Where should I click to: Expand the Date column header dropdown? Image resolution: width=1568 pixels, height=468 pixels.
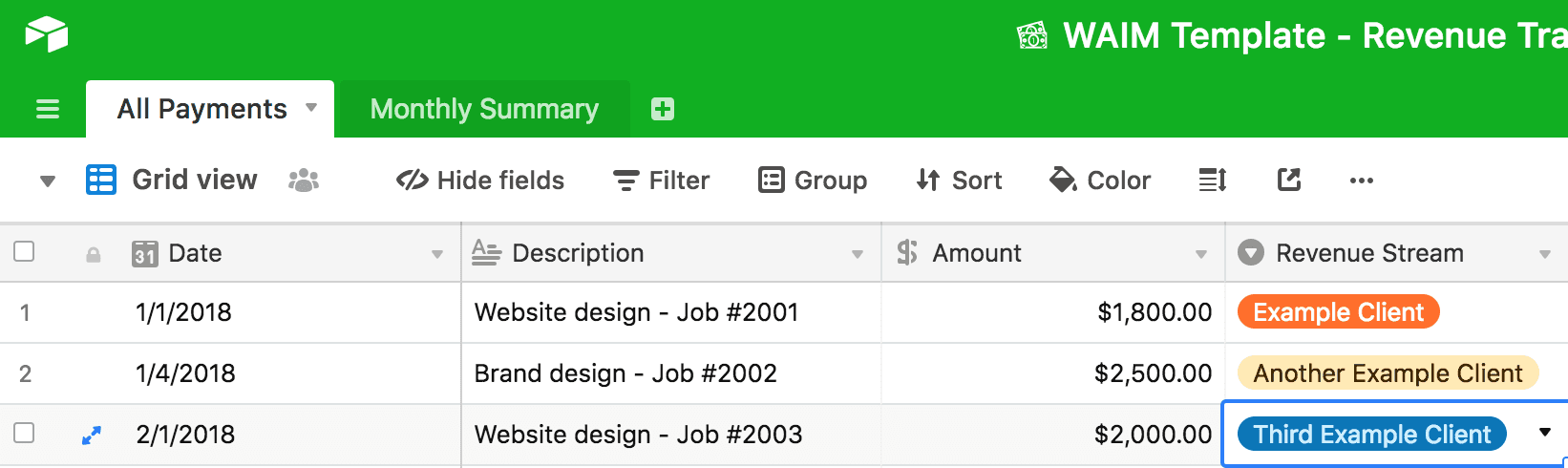pos(437,254)
